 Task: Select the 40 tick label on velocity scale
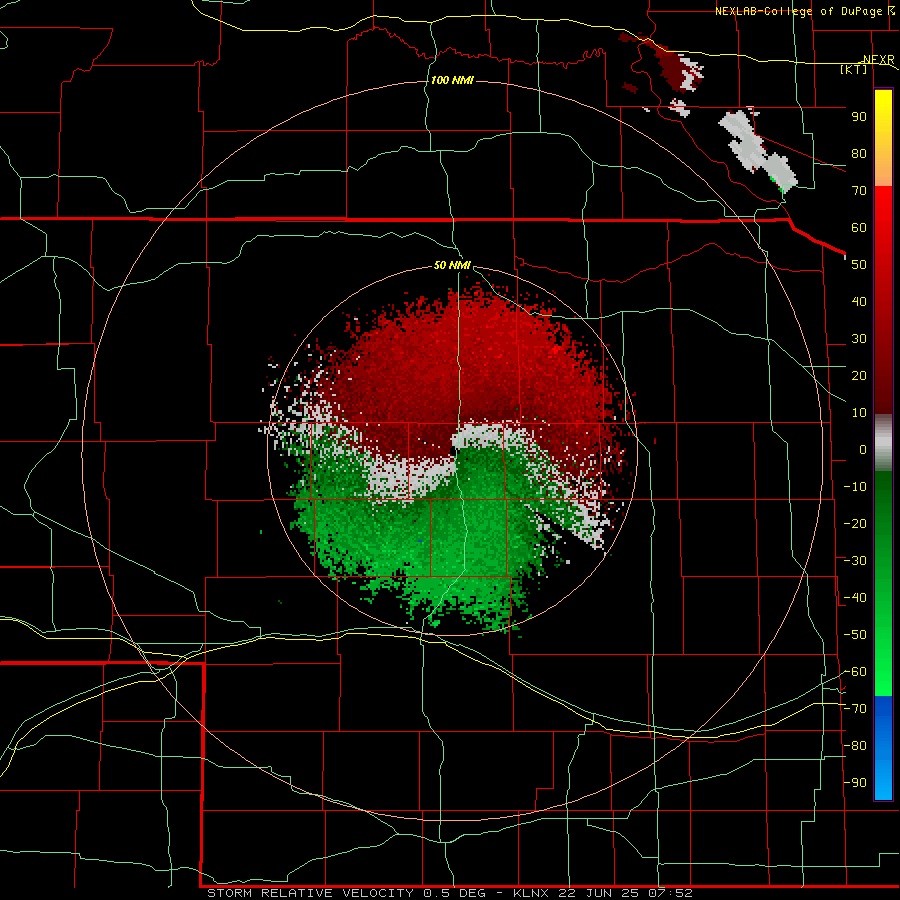point(859,301)
